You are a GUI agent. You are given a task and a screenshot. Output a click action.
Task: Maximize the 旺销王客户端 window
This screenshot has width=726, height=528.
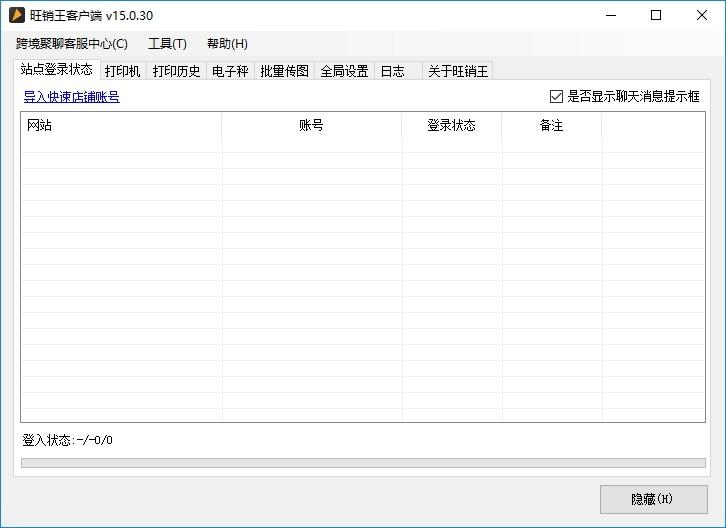pyautogui.click(x=656, y=15)
